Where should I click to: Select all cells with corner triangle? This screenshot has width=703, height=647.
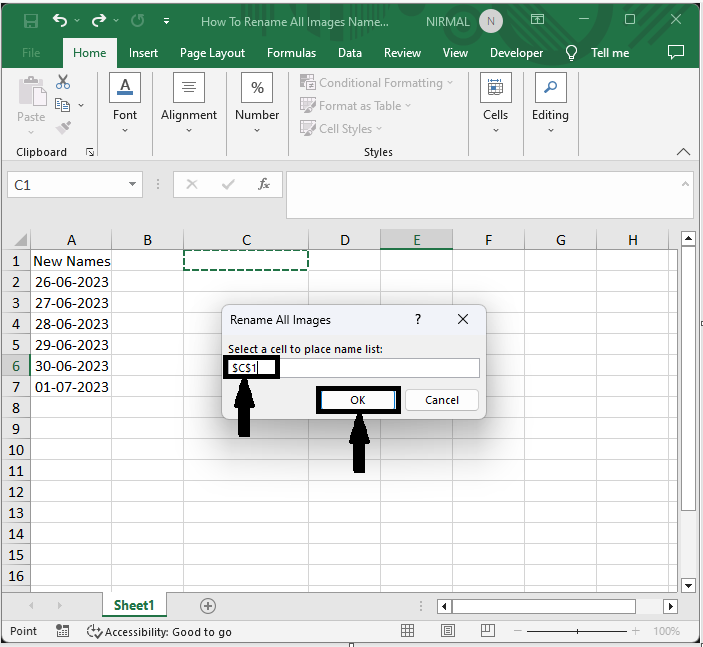click(x=21, y=239)
